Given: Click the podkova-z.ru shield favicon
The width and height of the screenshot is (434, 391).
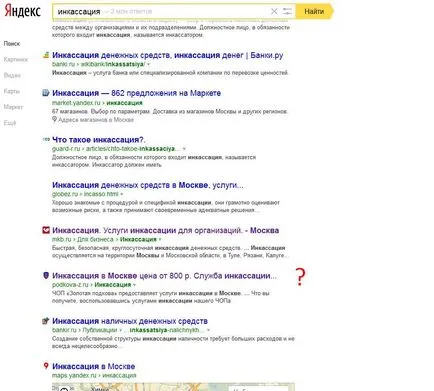Looking at the screenshot, I should click(x=46, y=276).
